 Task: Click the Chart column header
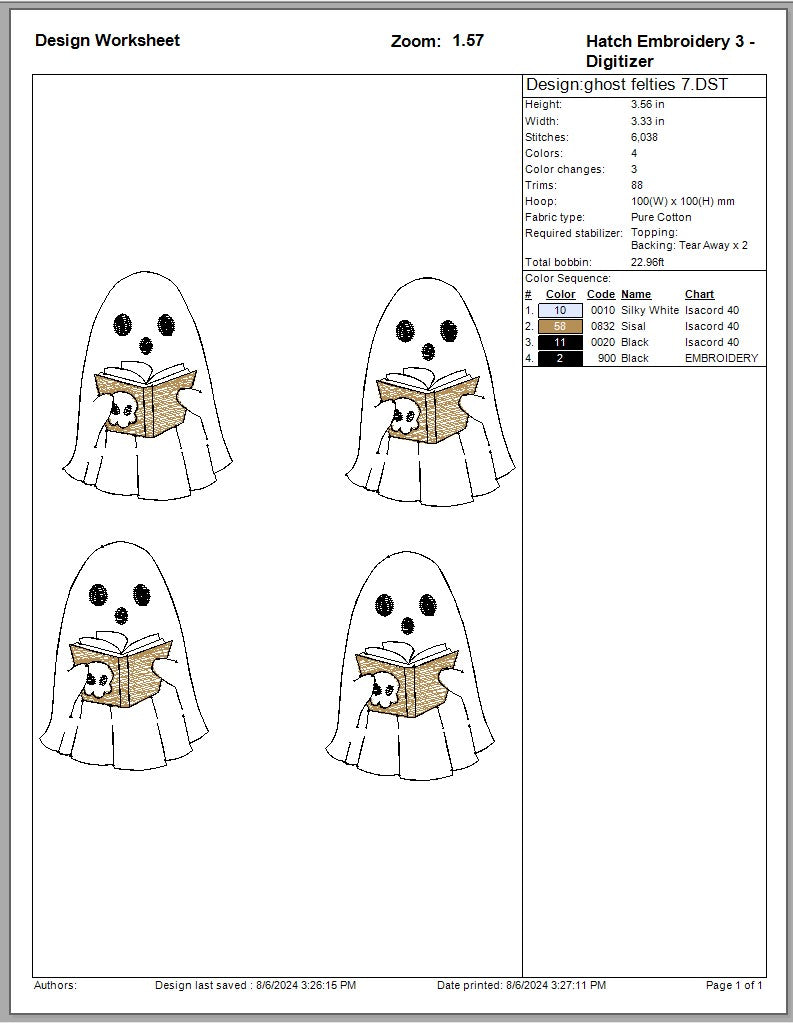click(x=699, y=294)
